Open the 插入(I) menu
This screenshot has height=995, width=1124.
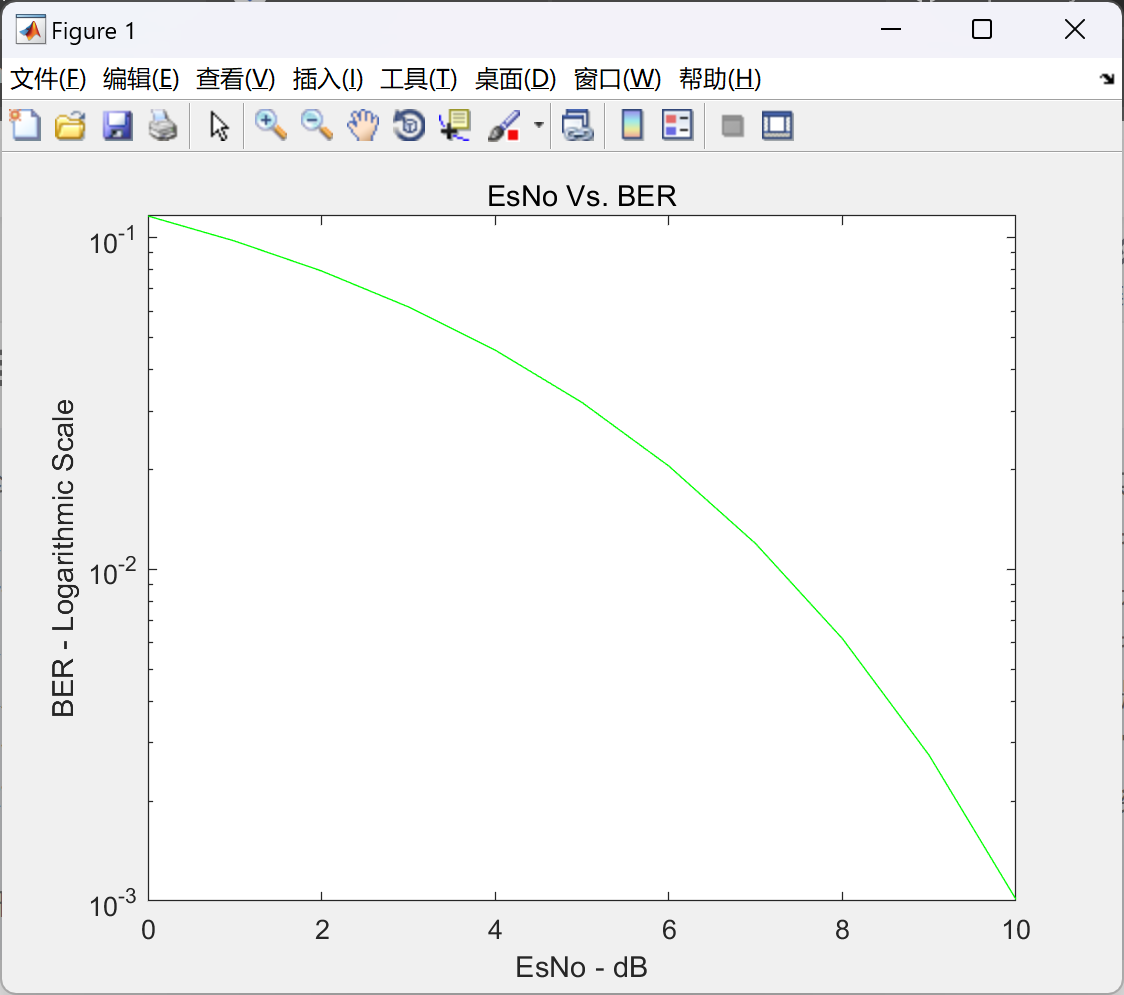tap(328, 79)
